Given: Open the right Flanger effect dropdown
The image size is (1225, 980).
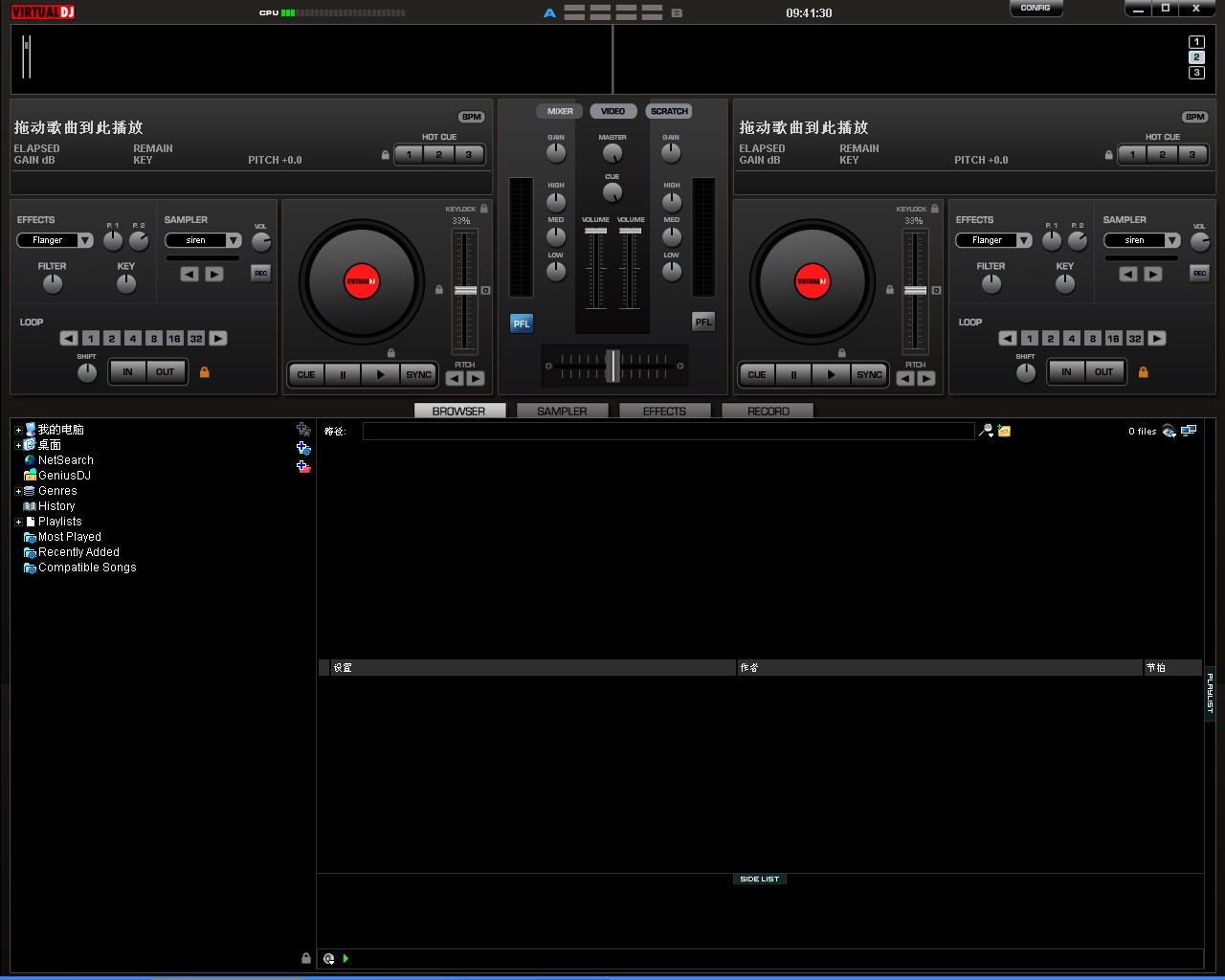Looking at the screenshot, I should click(x=1024, y=240).
